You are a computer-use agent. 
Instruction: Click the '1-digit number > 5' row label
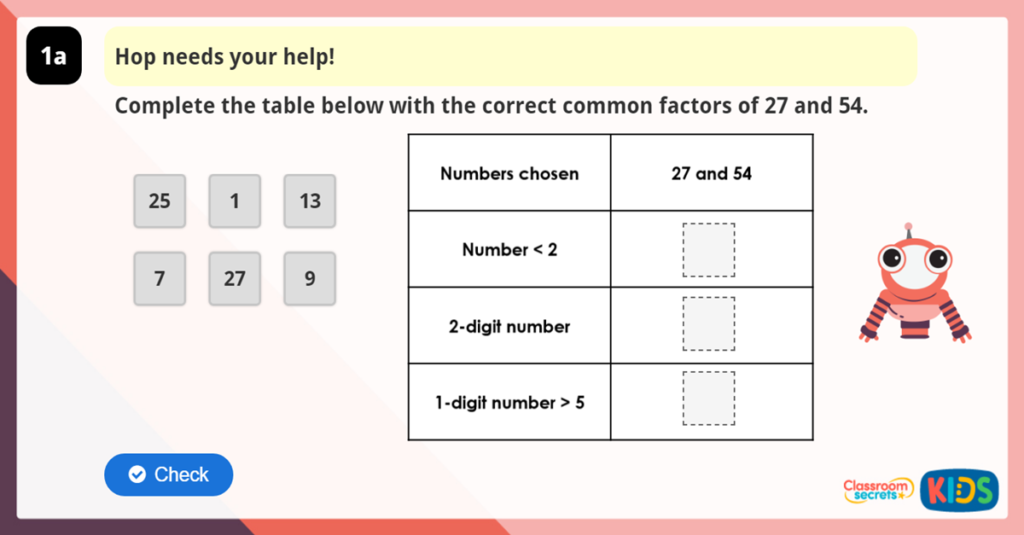[509, 403]
